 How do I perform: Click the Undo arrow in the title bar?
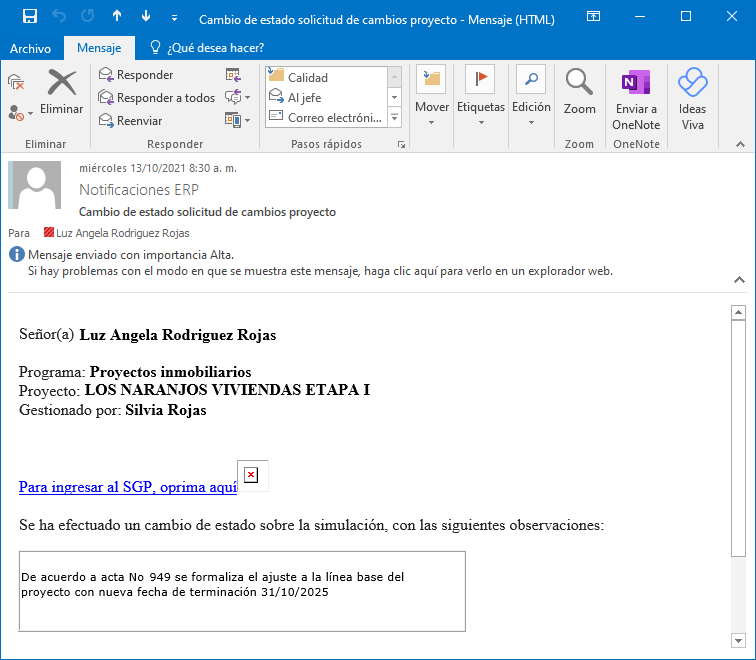coord(59,16)
